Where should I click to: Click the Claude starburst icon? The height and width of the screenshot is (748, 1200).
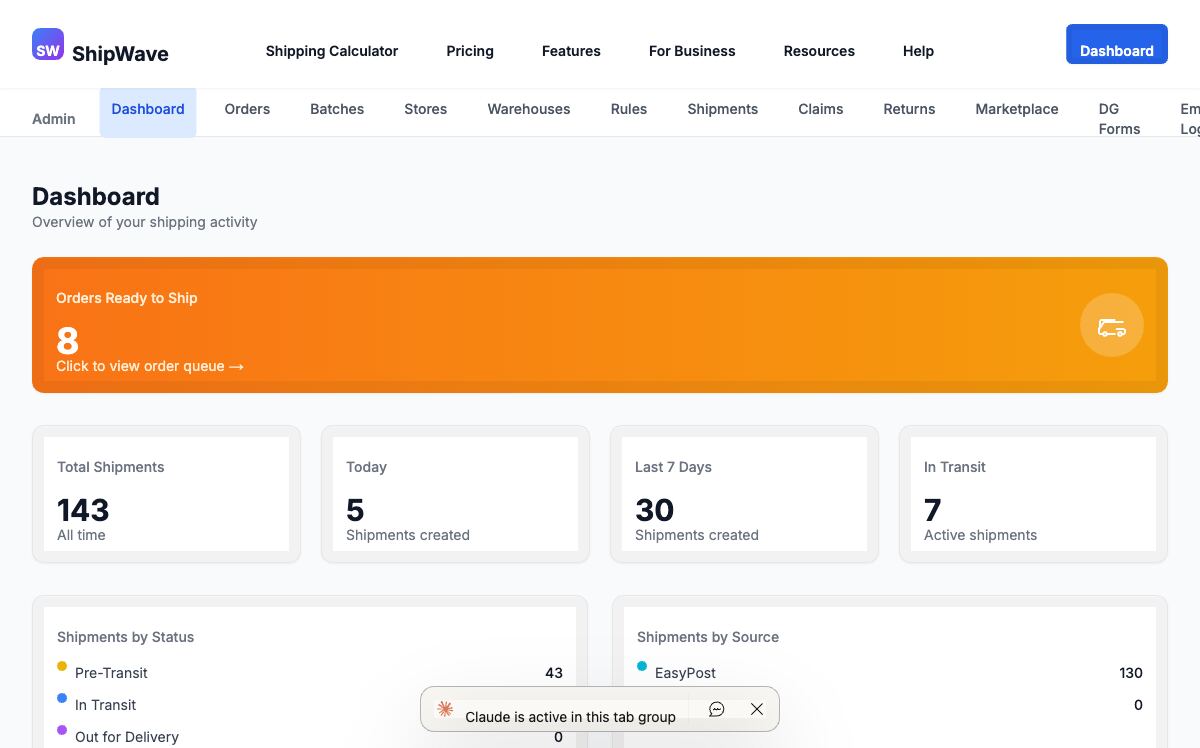tap(445, 709)
